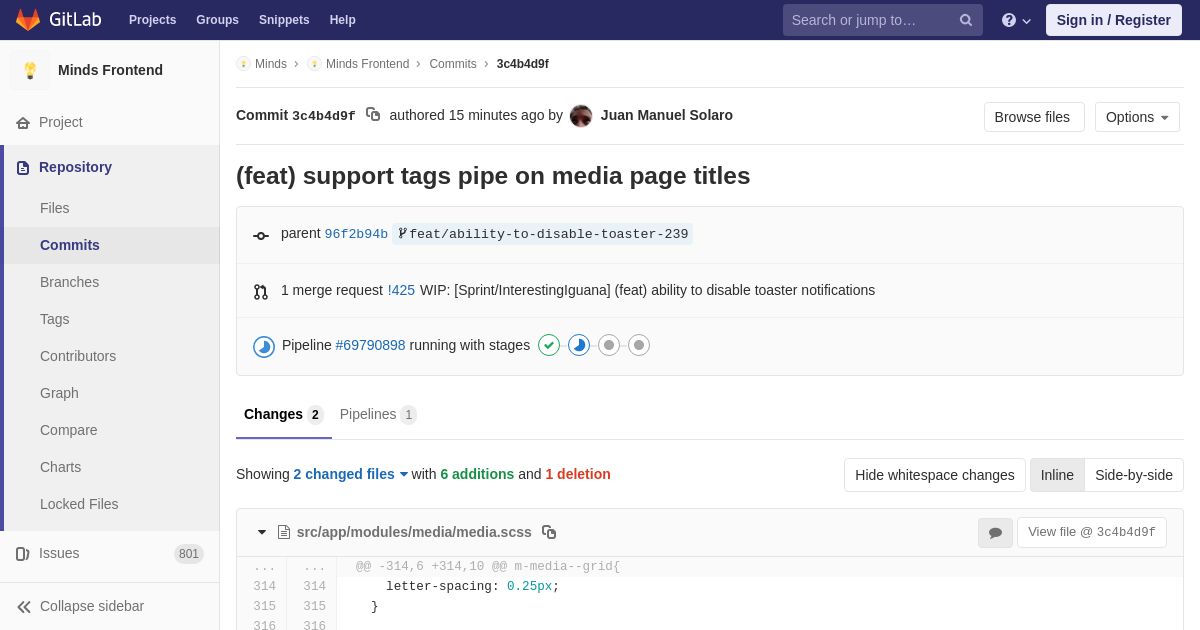This screenshot has height=630, width=1200.
Task: Click Juan Manuel Solaro author name
Action: pyautogui.click(x=667, y=115)
